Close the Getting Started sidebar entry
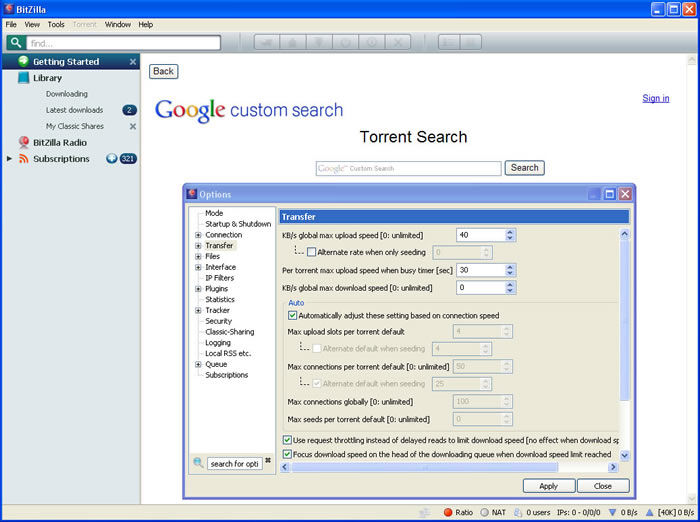The height and width of the screenshot is (522, 700). 133,62
